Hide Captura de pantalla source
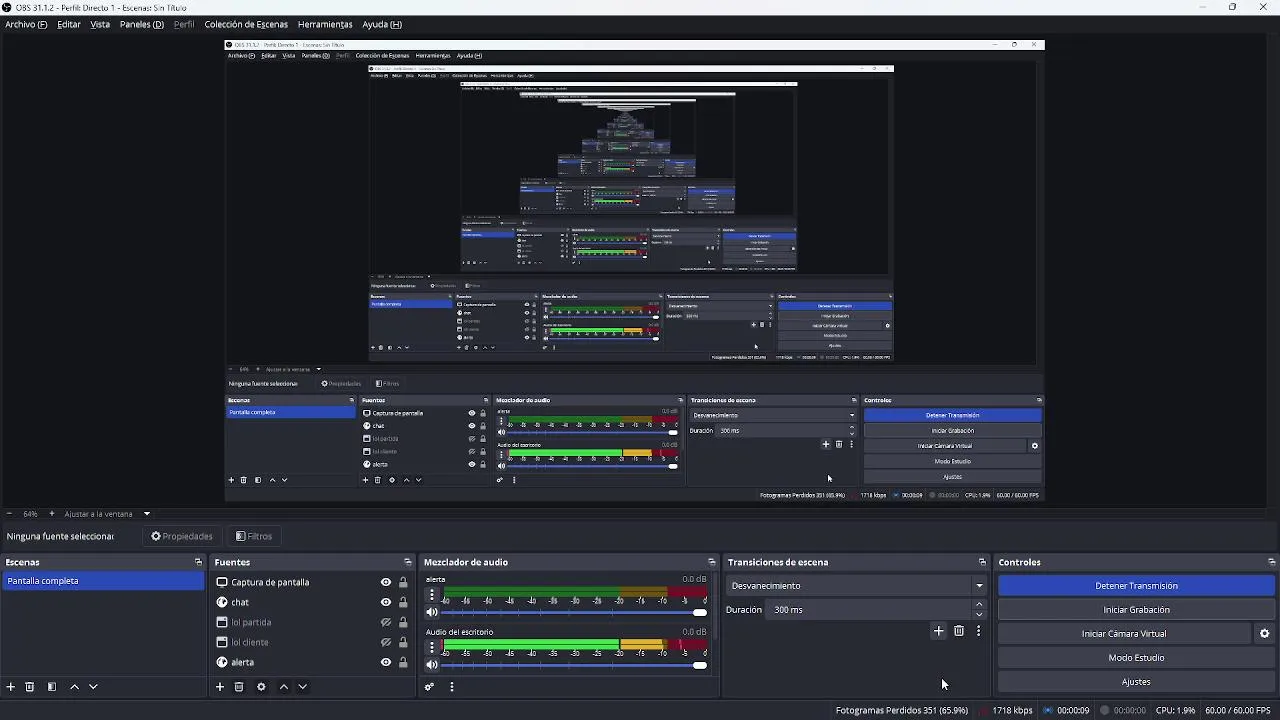 (386, 582)
